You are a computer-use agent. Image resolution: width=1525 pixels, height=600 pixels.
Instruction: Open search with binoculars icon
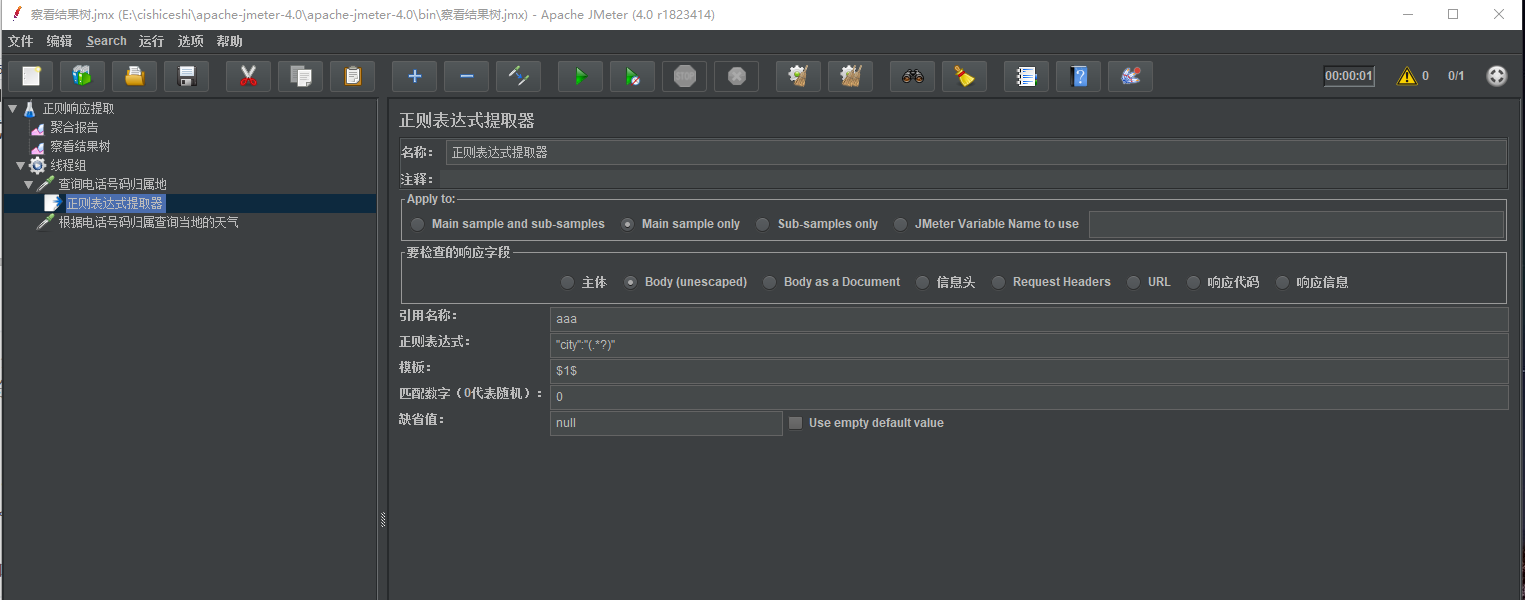pos(913,76)
